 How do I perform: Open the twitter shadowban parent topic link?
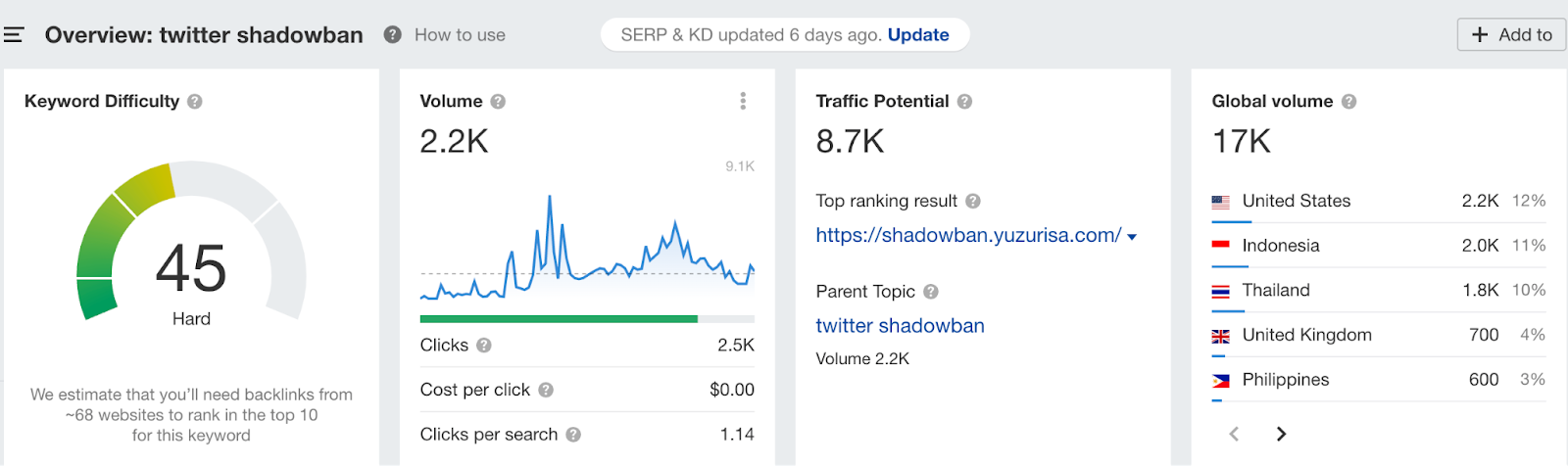[900, 326]
